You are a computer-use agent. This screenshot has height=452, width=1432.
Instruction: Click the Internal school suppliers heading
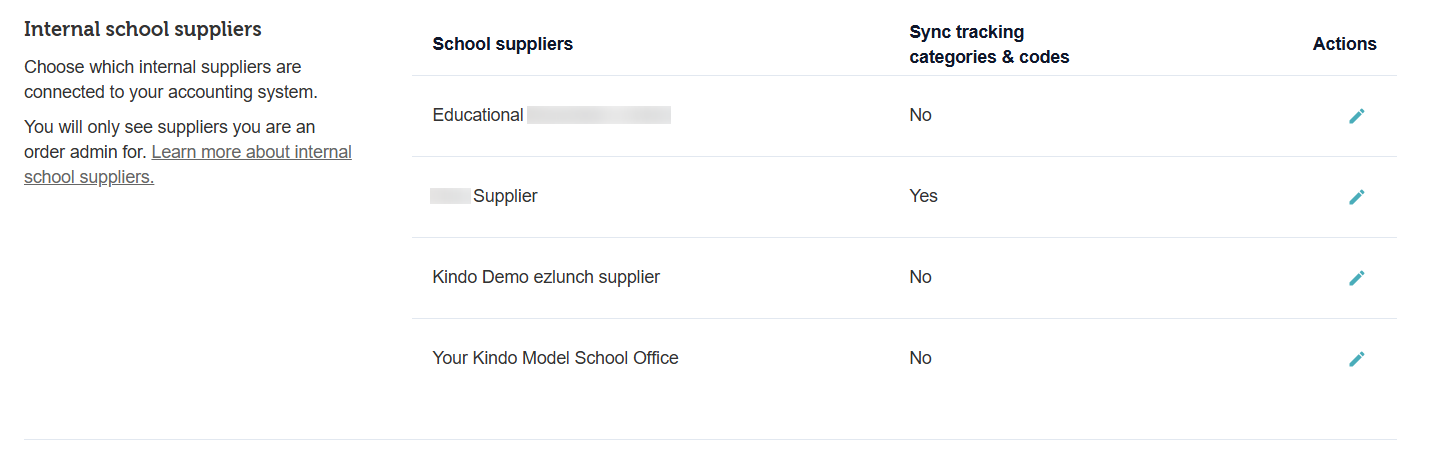coord(143,29)
